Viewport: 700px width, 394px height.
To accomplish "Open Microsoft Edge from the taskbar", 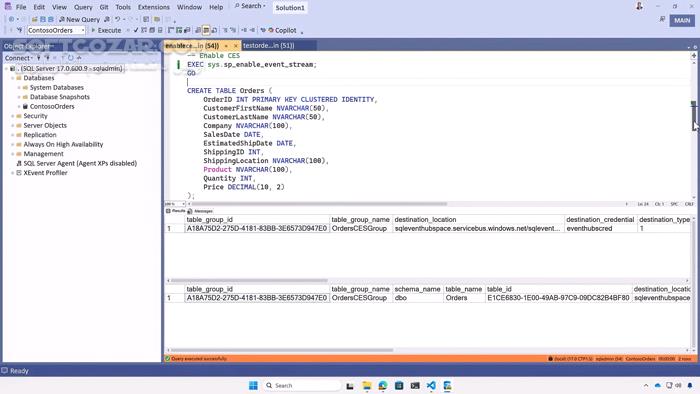I will [x=383, y=386].
